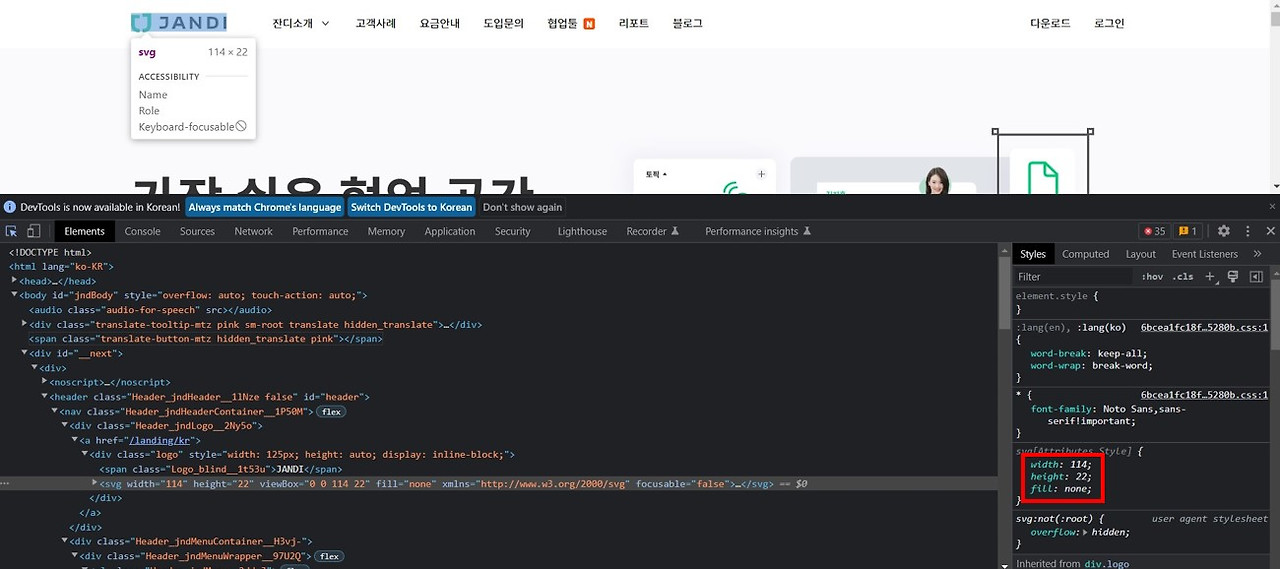Collapse the div id __next node
The image size is (1280, 569).
[24, 353]
